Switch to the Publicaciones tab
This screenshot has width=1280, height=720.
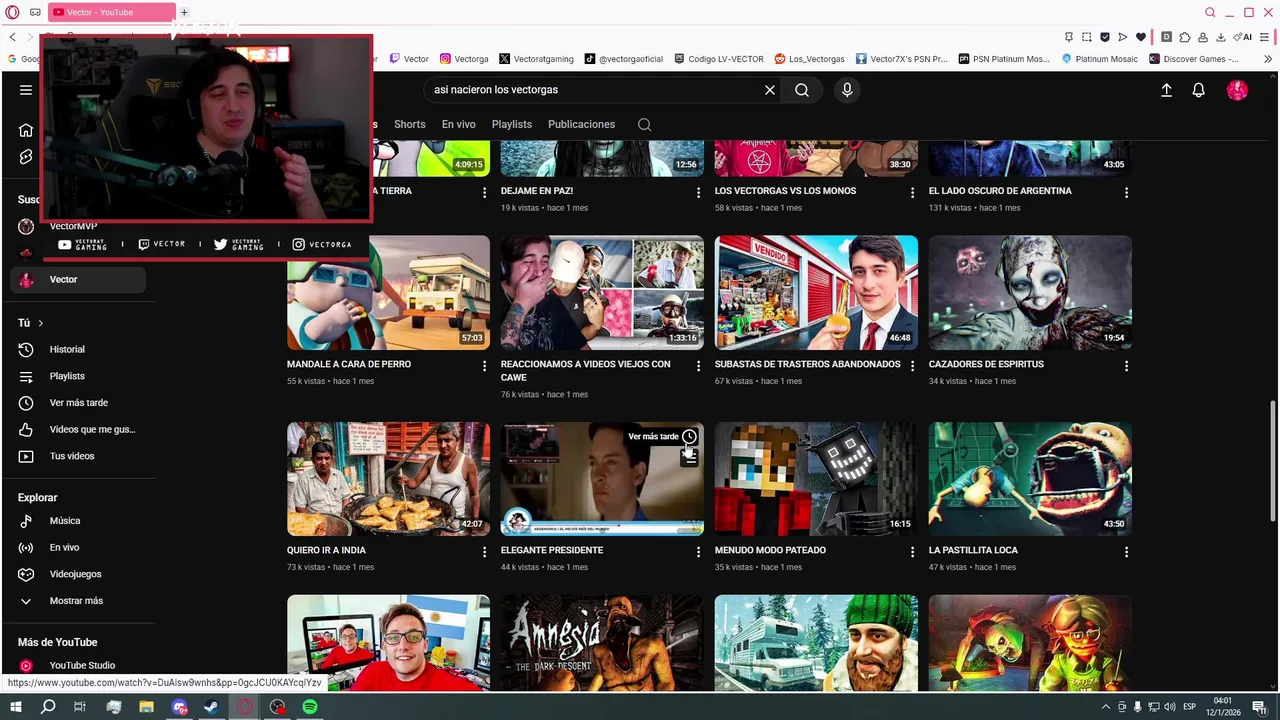581,124
